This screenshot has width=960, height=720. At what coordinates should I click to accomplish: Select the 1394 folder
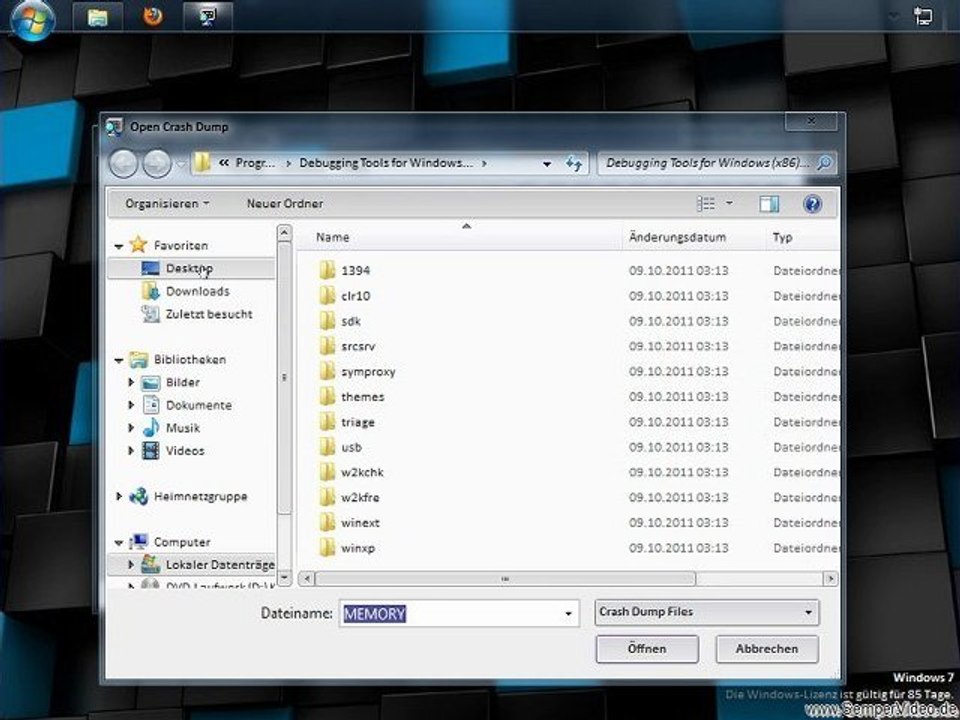tap(356, 270)
